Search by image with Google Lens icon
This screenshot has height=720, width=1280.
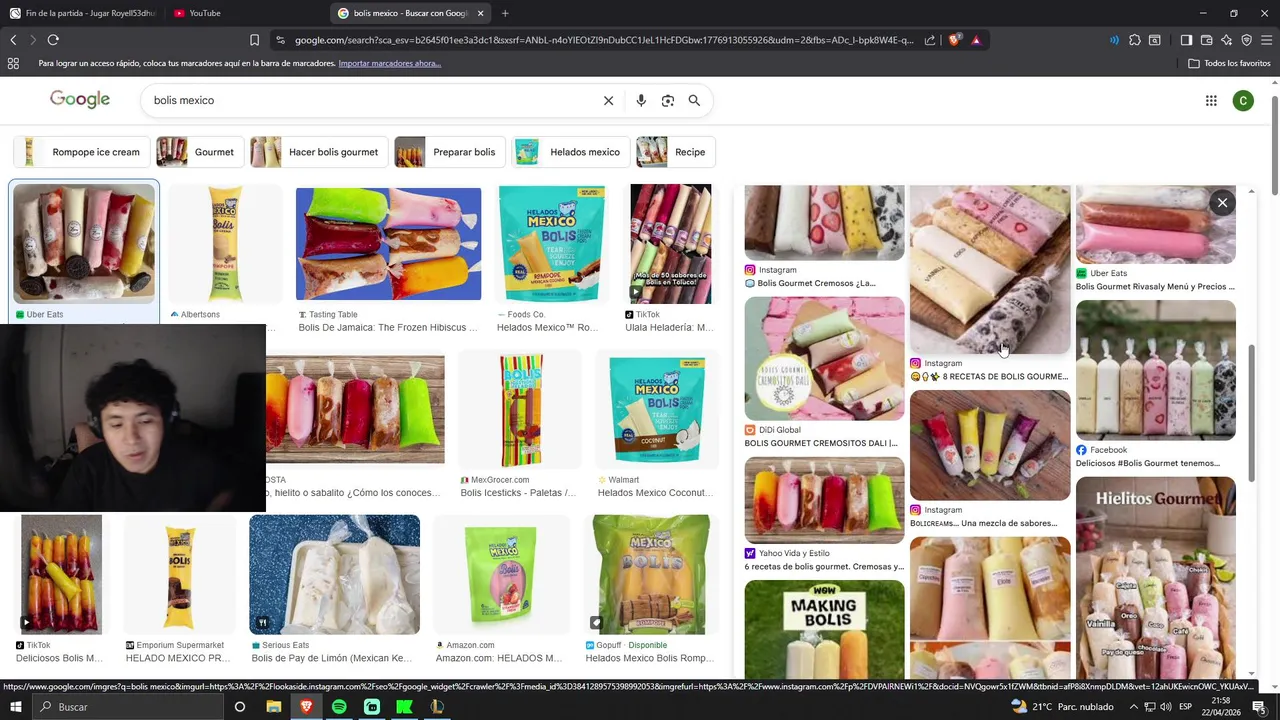[x=668, y=100]
